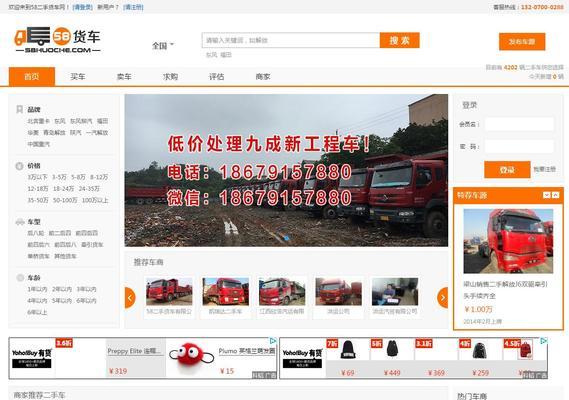Focus the keyword search input field

click(x=291, y=40)
